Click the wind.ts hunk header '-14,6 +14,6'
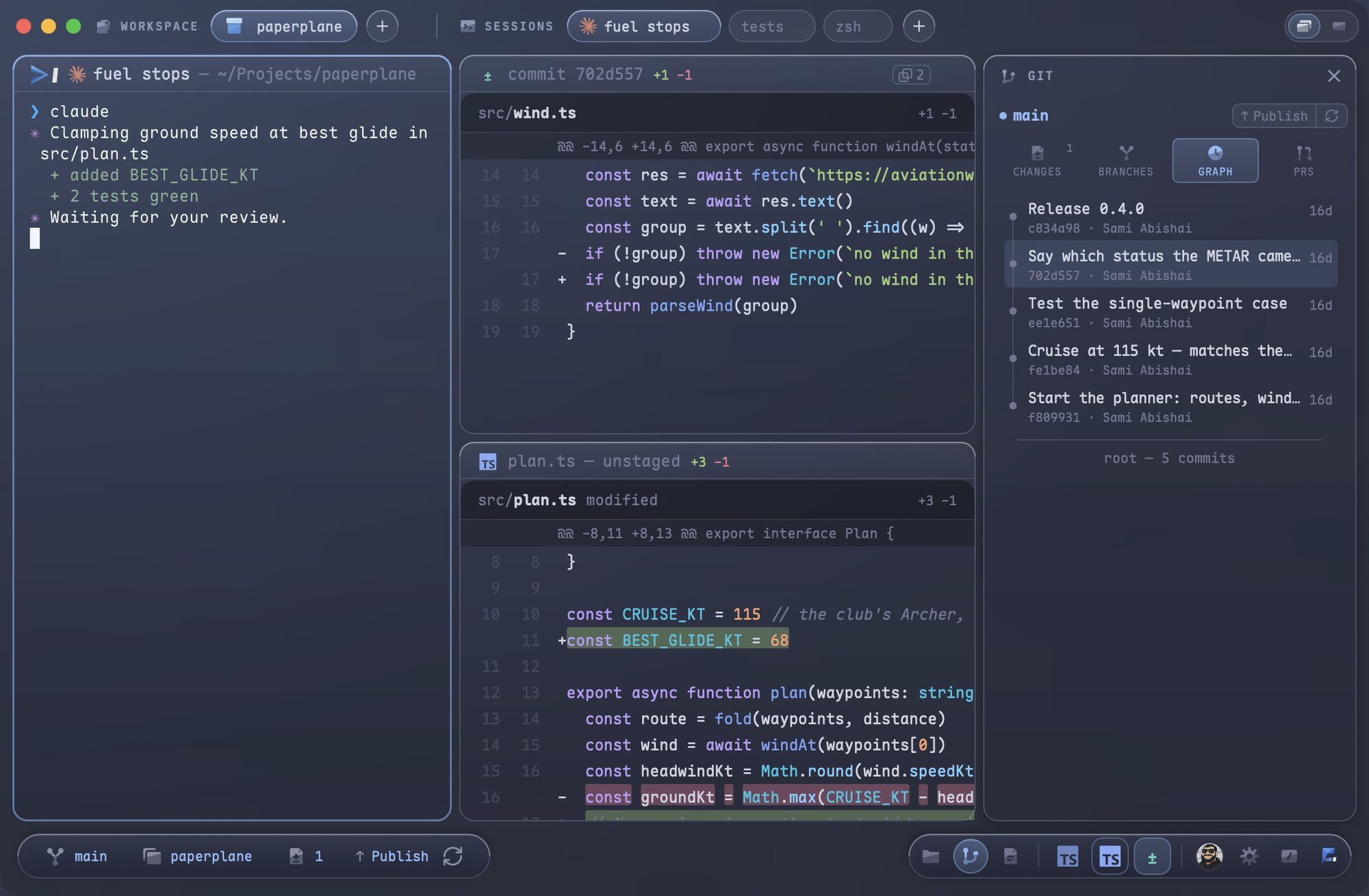 click(717, 146)
